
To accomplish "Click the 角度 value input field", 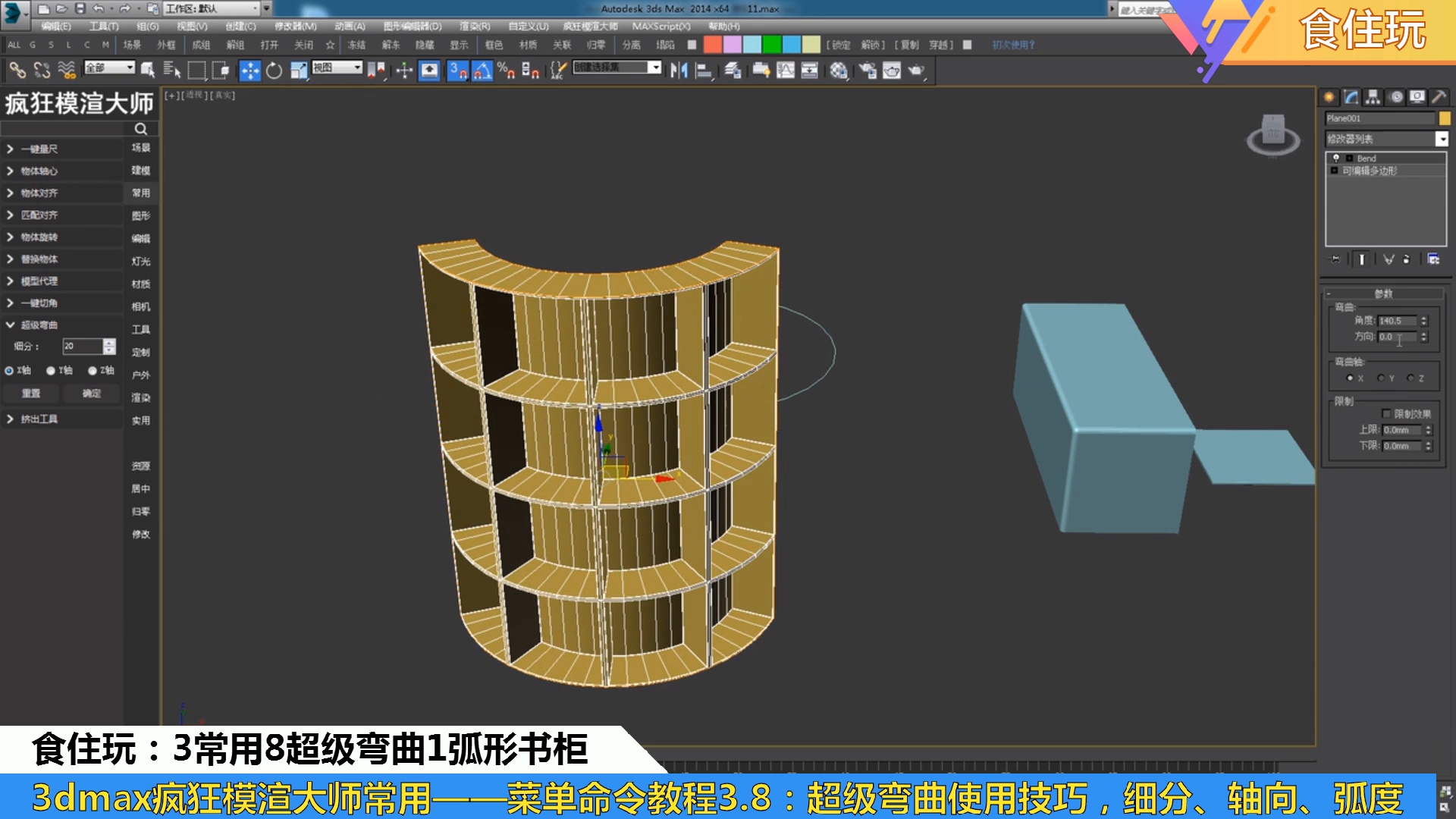I will coord(1397,321).
